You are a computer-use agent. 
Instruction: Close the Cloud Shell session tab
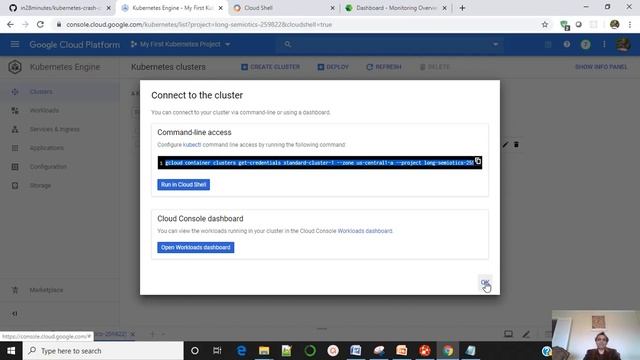(x=132, y=334)
